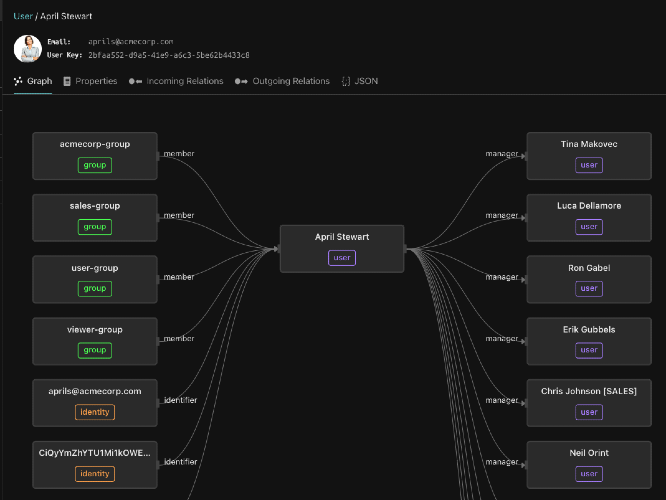Click the Incoming Relations arrow icon
This screenshot has width=666, height=500.
coord(135,81)
